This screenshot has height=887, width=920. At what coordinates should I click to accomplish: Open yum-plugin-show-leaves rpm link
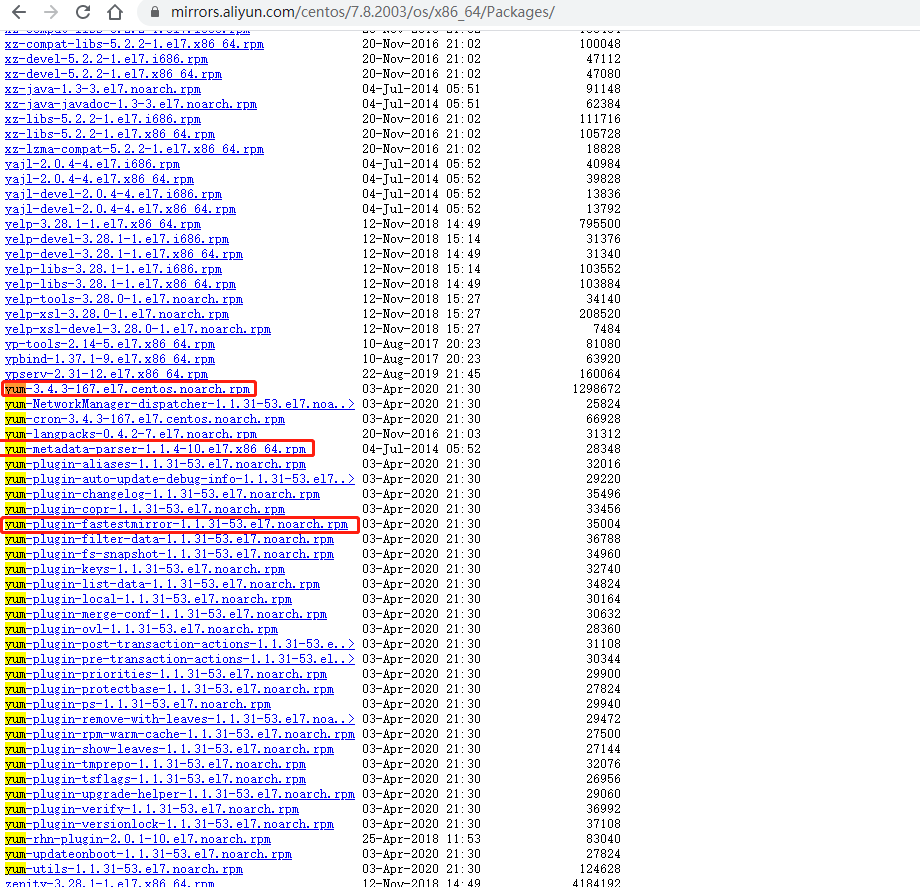(170, 749)
